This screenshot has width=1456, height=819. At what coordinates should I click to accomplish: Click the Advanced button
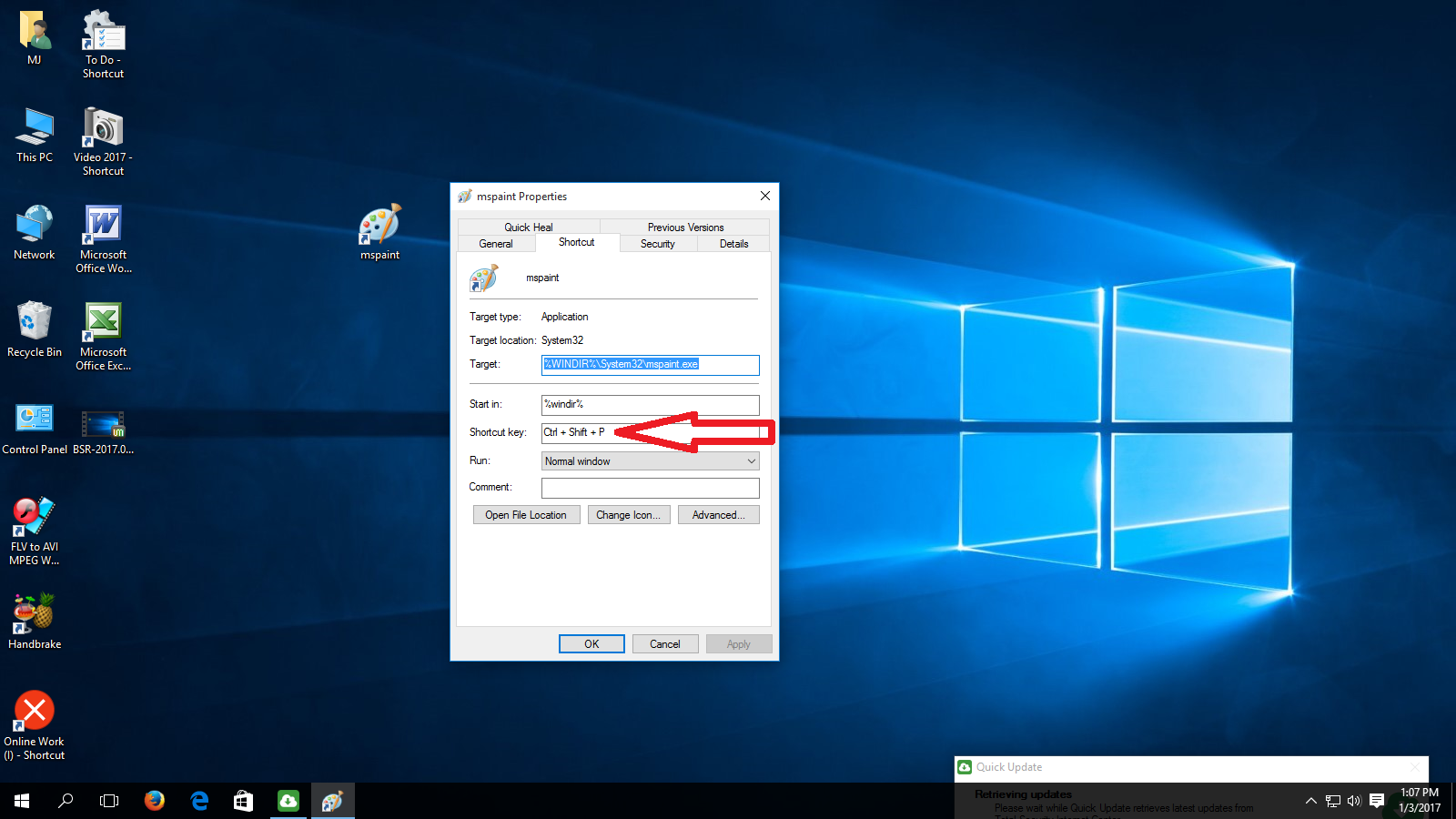(718, 515)
